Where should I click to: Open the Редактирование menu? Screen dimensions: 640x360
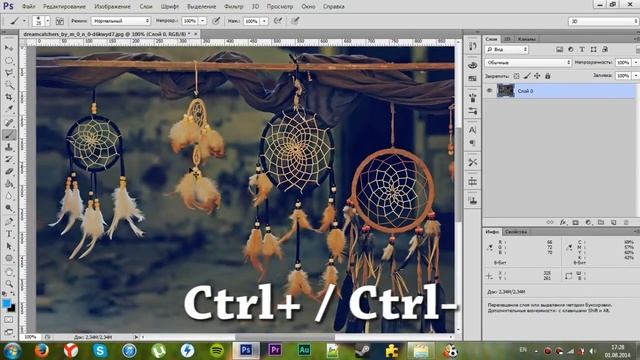point(64,7)
